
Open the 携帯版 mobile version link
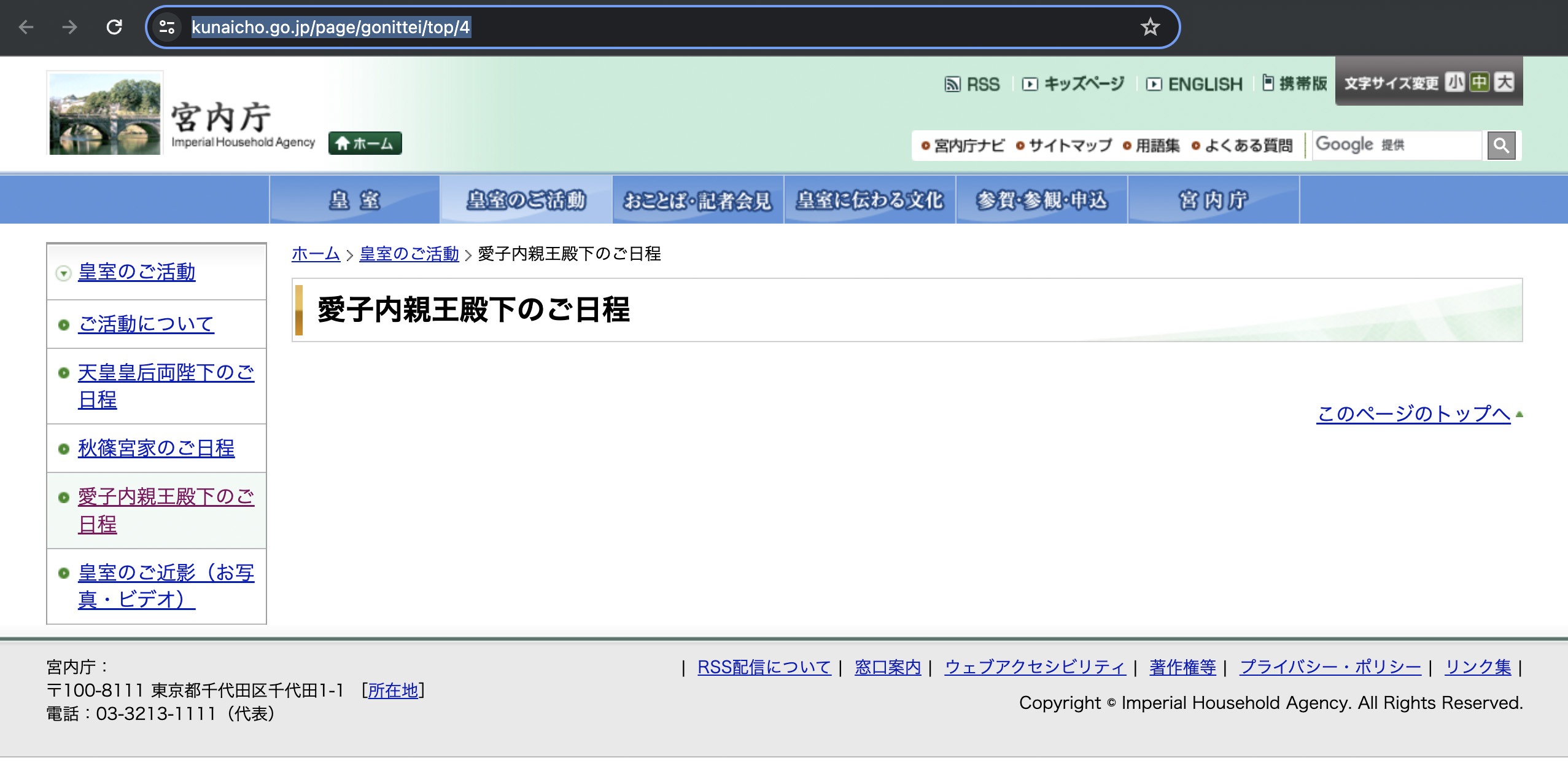(x=1295, y=84)
